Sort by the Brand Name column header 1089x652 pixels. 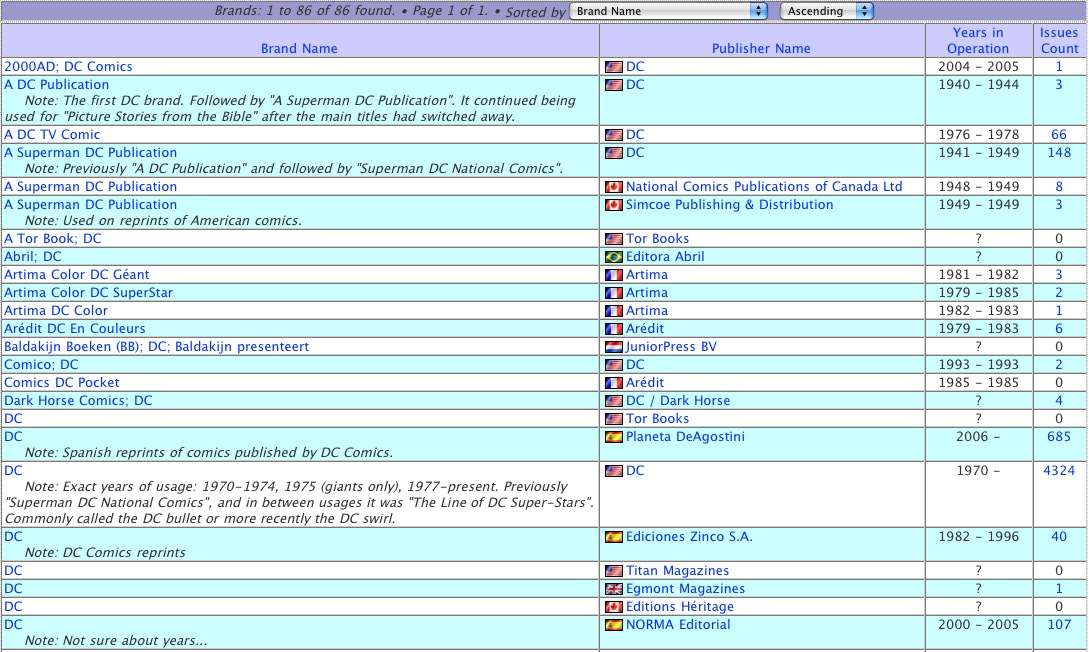click(299, 48)
